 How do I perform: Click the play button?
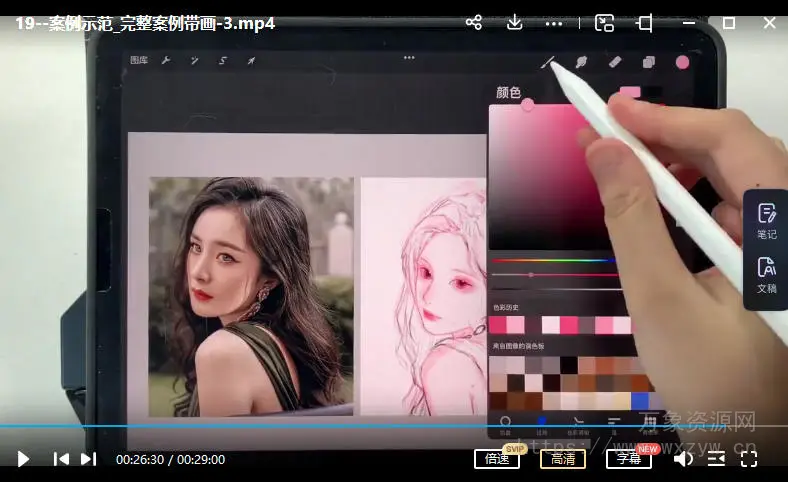pyautogui.click(x=23, y=459)
